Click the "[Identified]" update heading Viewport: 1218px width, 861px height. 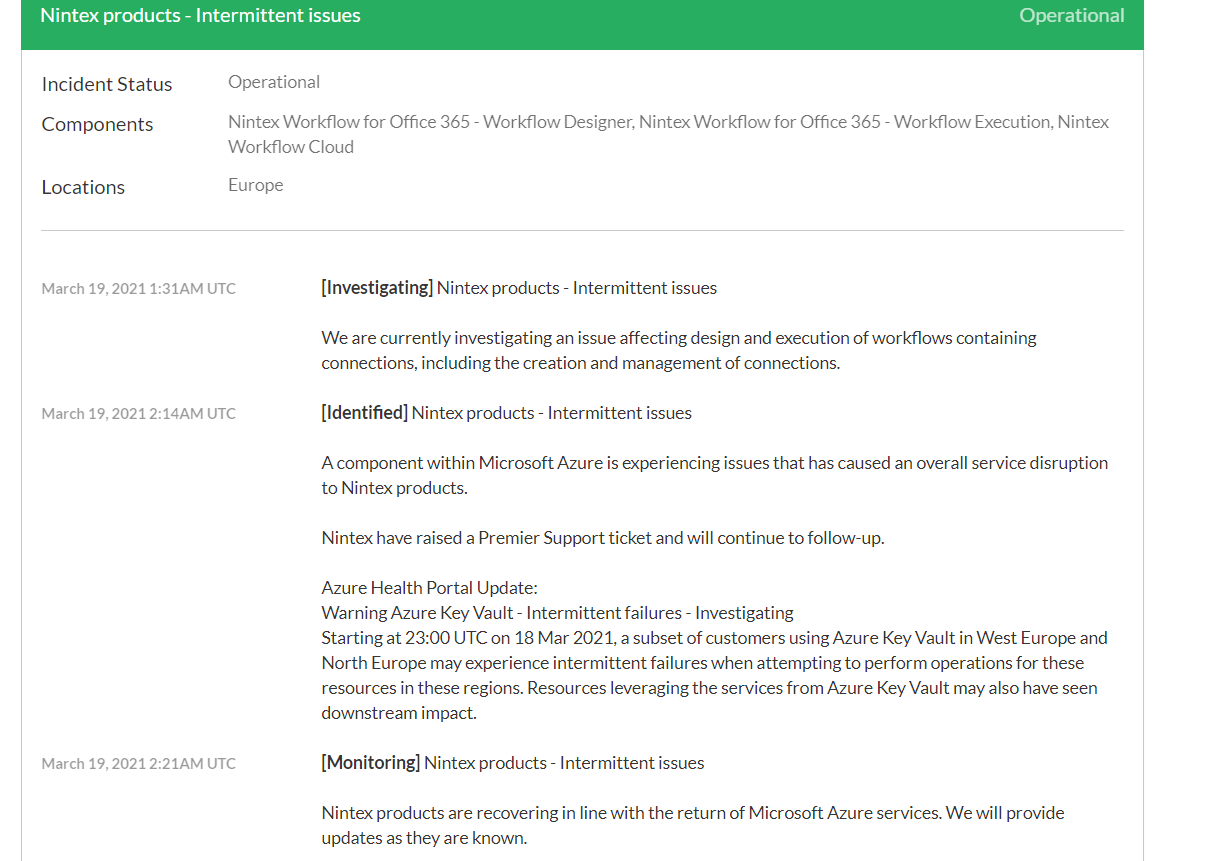(506, 413)
